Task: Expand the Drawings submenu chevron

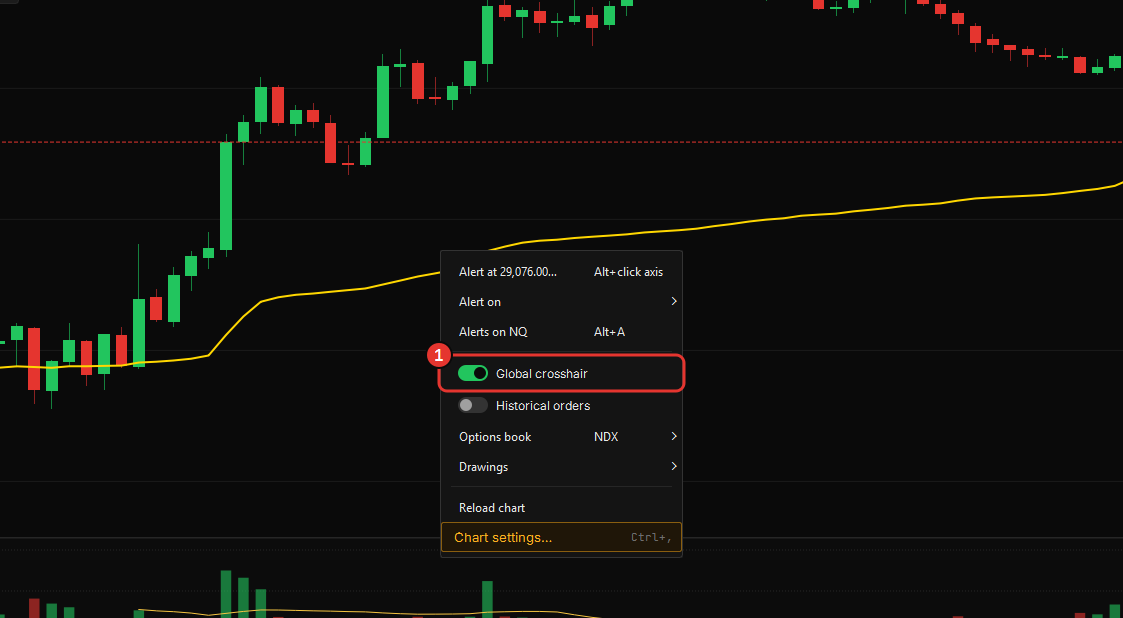Action: (x=673, y=466)
